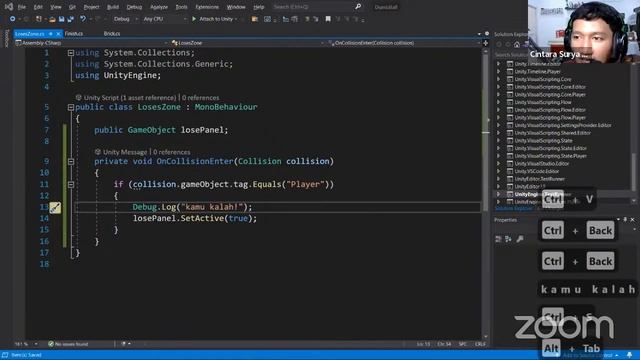Click the Properties panel pin icon
640x360 pixels.
click(x=625, y=220)
